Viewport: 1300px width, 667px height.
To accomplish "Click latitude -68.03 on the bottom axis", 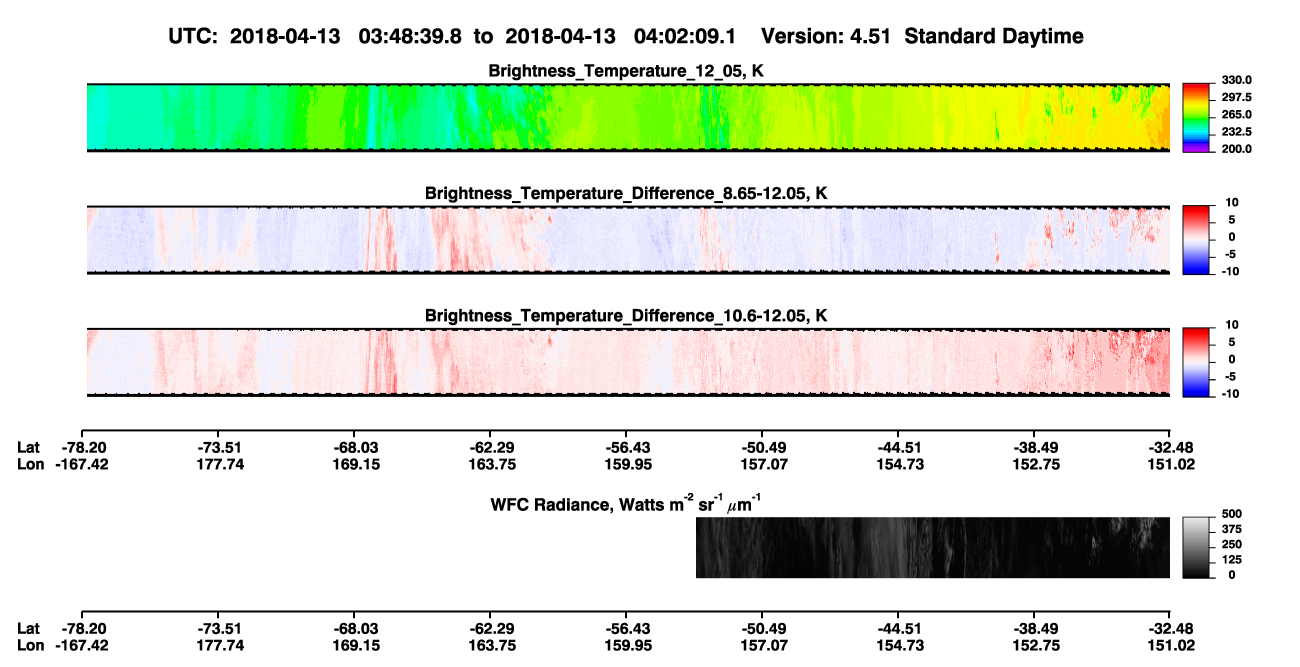I will [x=354, y=628].
